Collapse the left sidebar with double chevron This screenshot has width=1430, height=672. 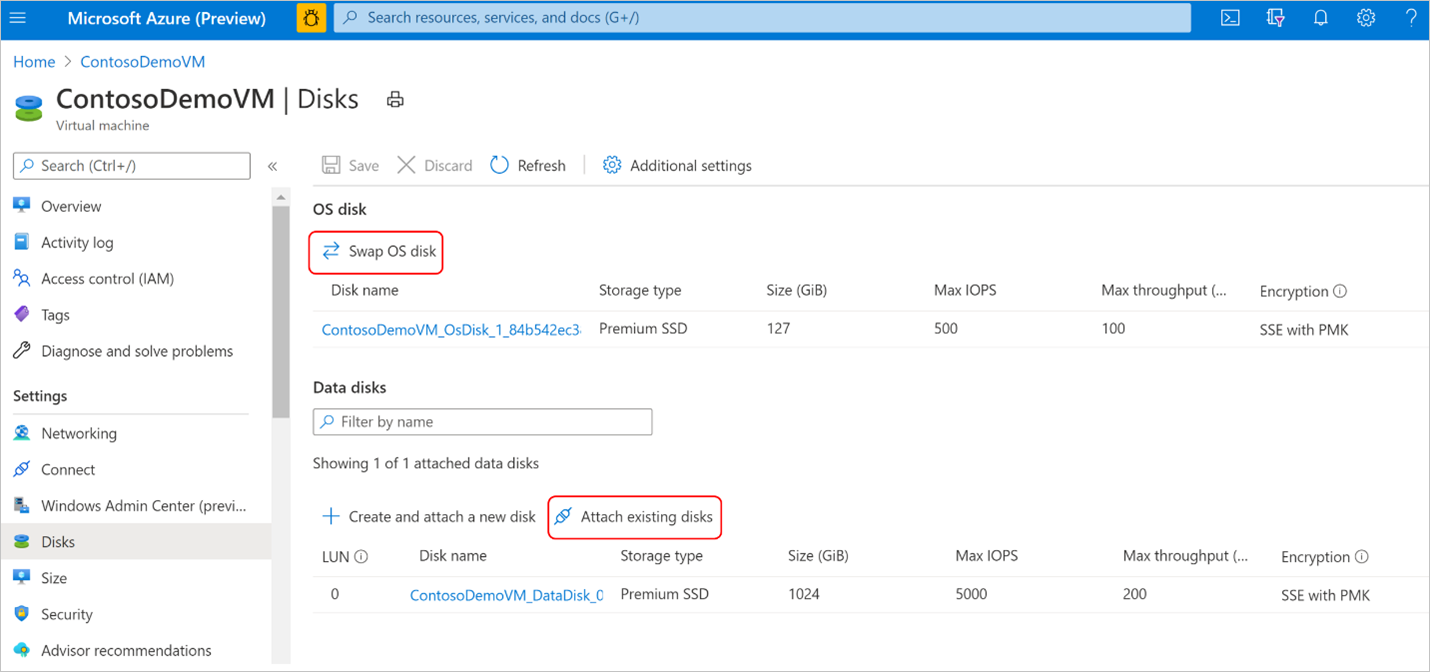click(x=272, y=166)
